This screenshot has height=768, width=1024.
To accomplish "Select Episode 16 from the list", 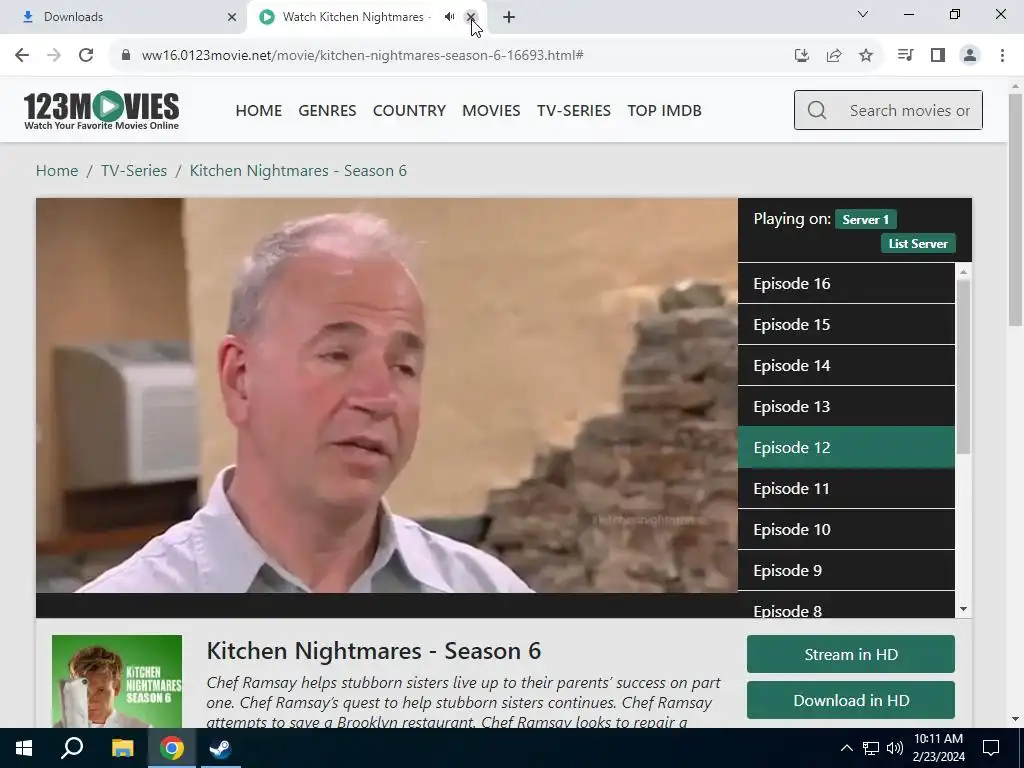I will pyautogui.click(x=846, y=283).
